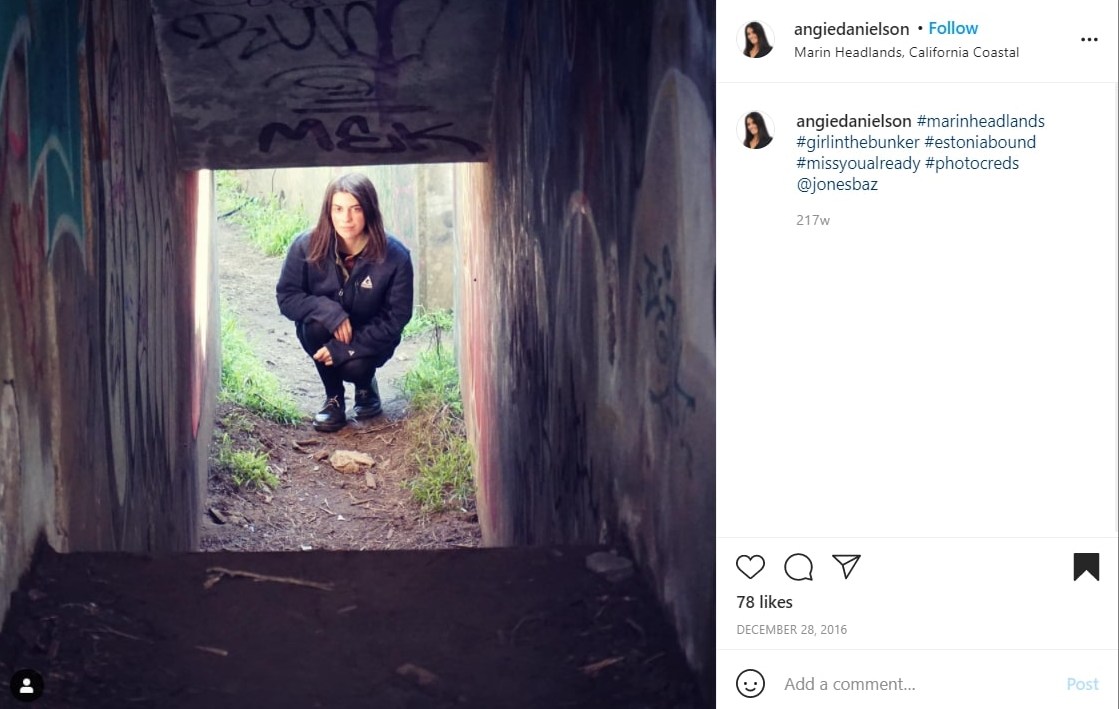The height and width of the screenshot is (709, 1119).
Task: Visit the @jonesbaz profile mention
Action: [x=837, y=184]
